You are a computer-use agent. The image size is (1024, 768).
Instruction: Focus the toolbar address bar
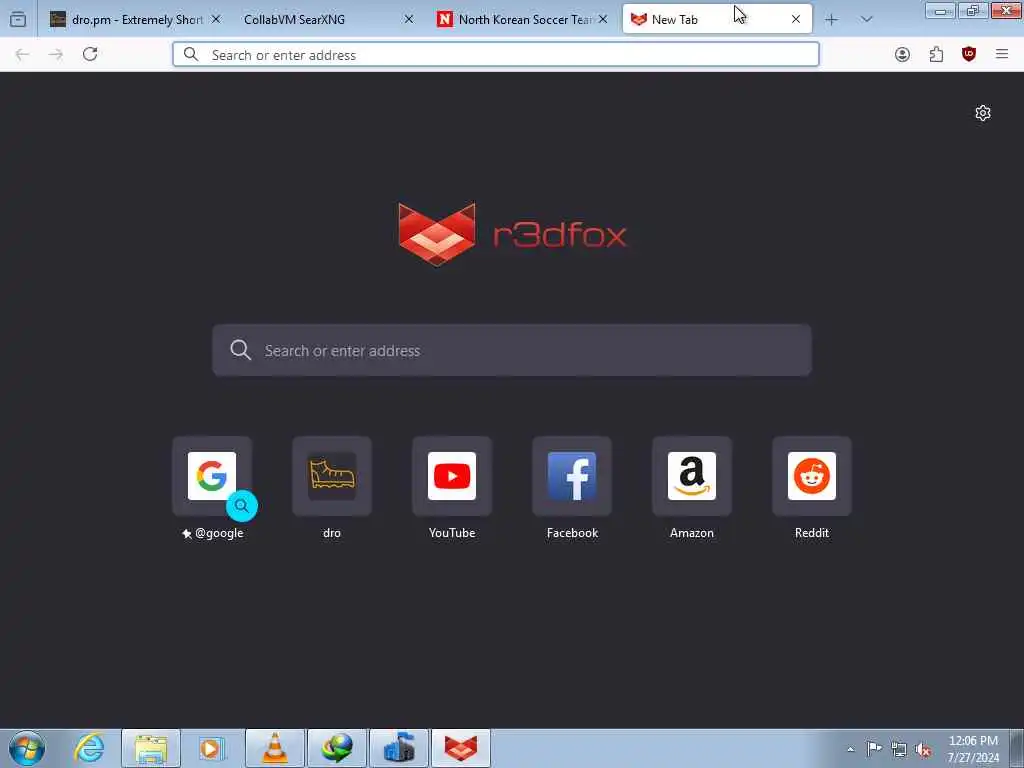[x=495, y=54]
